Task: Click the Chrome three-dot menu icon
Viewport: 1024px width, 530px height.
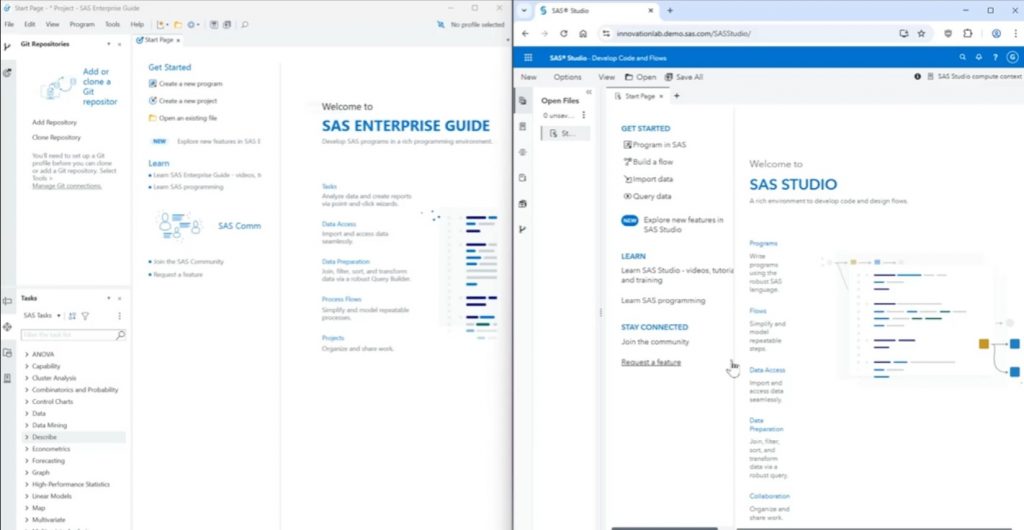Action: pos(1016,33)
